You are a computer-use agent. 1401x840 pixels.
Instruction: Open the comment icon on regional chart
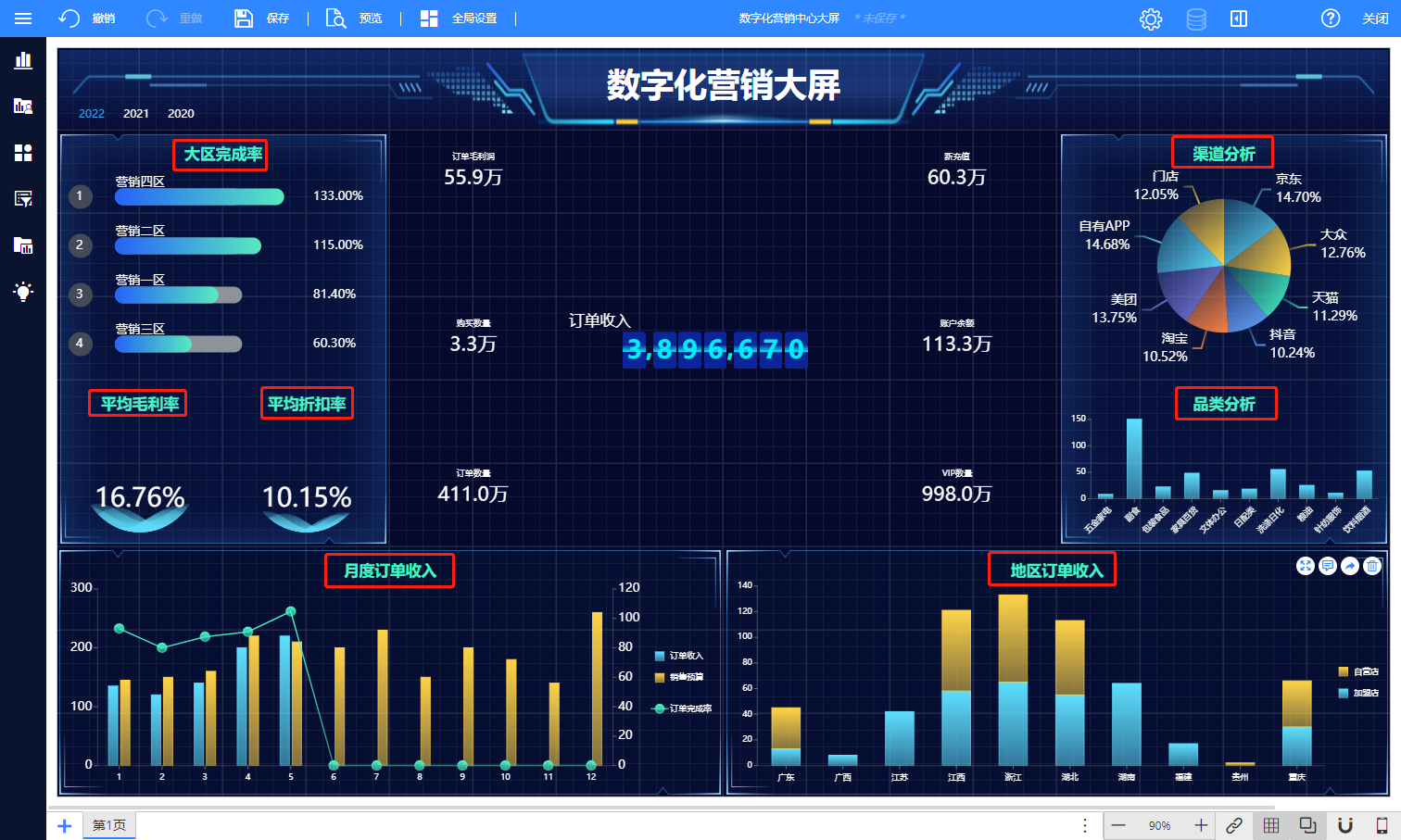tap(1328, 566)
